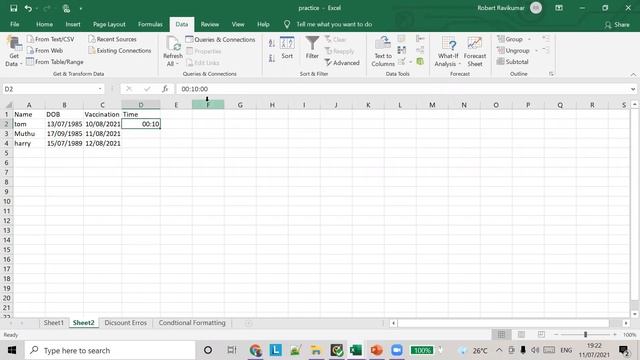Open the Sort dialog

287,48
